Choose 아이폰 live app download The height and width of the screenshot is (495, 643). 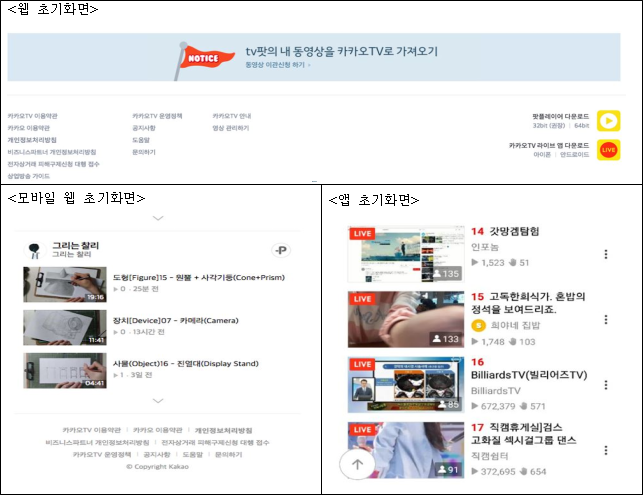point(542,155)
